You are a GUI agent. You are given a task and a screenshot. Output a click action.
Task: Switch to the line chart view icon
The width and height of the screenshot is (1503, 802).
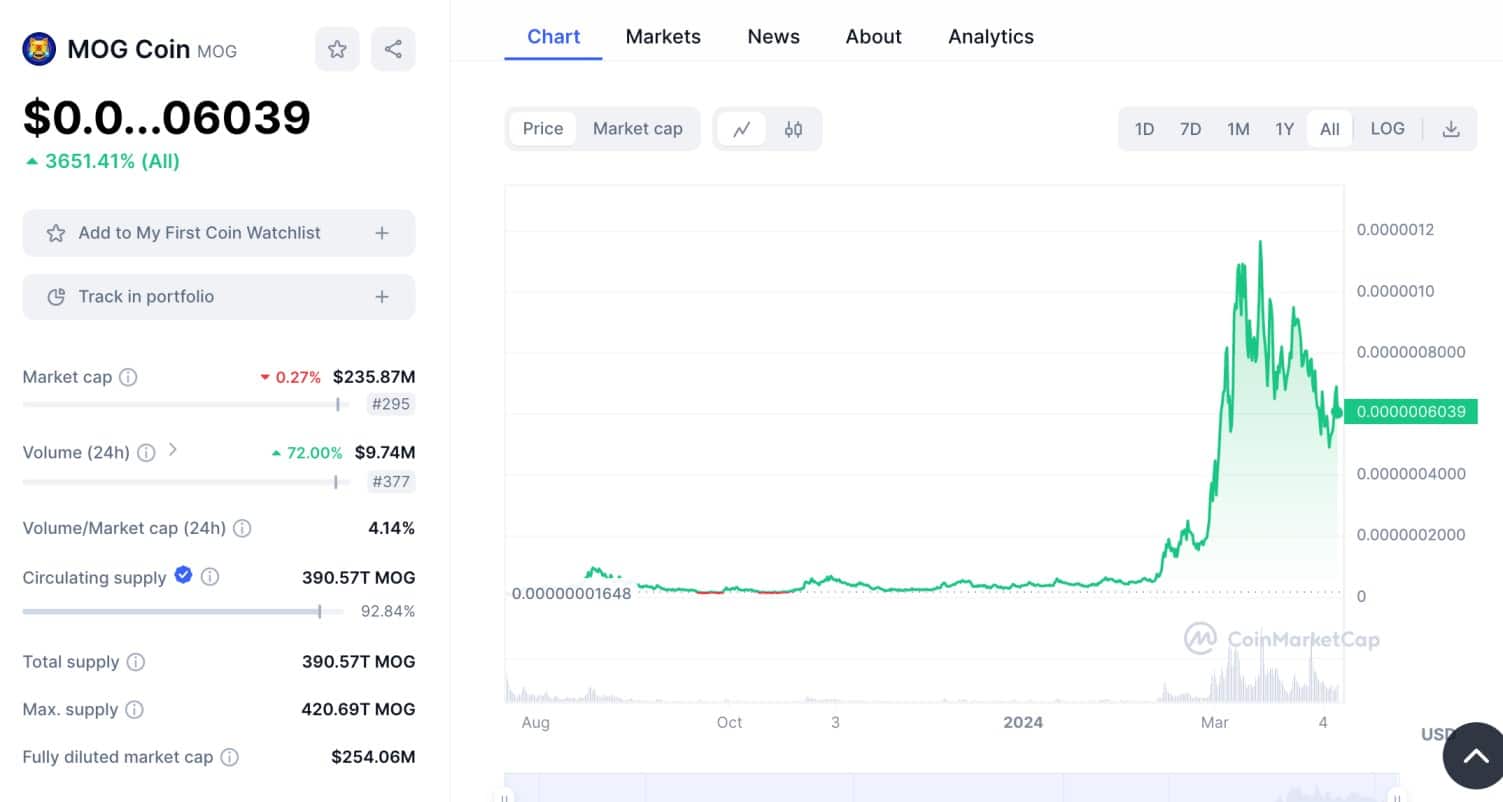[x=741, y=129]
